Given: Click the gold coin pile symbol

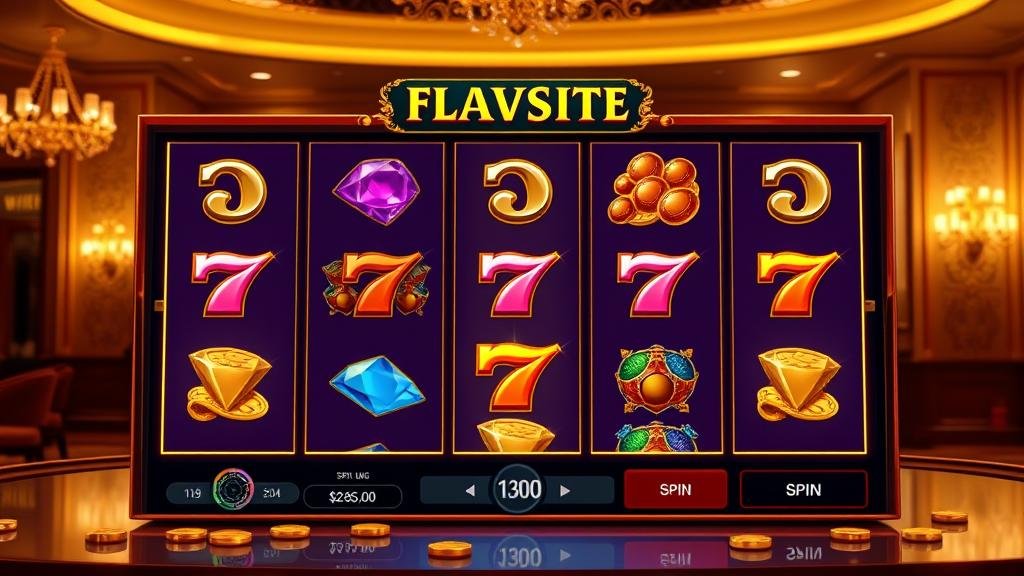Looking at the screenshot, I should click(654, 190).
